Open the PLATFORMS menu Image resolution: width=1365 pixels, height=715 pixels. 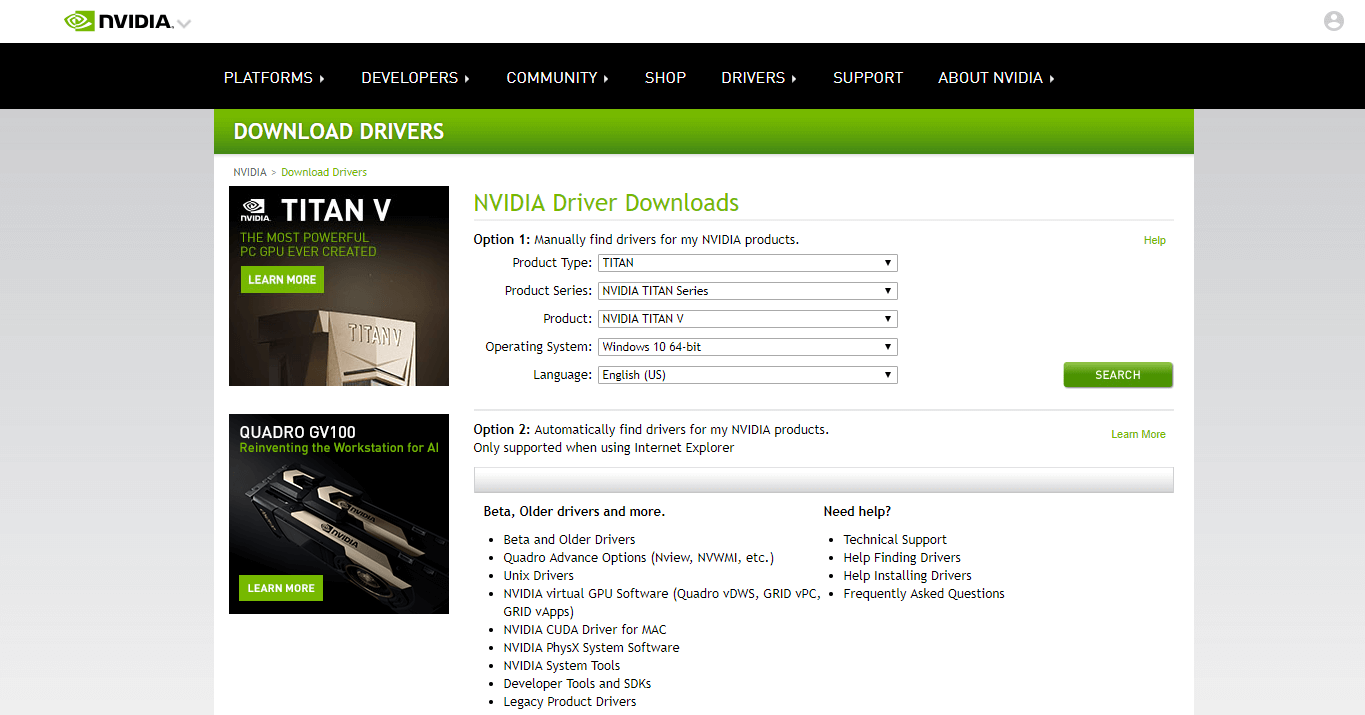274,77
